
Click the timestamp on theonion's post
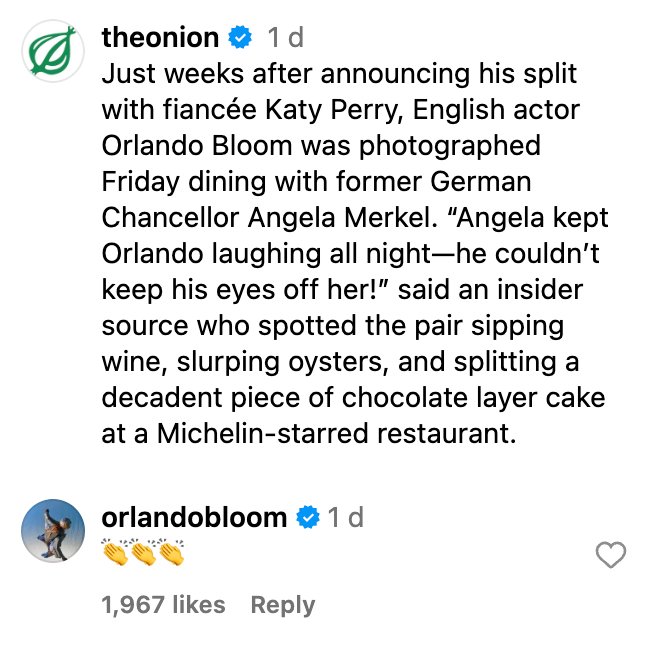[285, 38]
